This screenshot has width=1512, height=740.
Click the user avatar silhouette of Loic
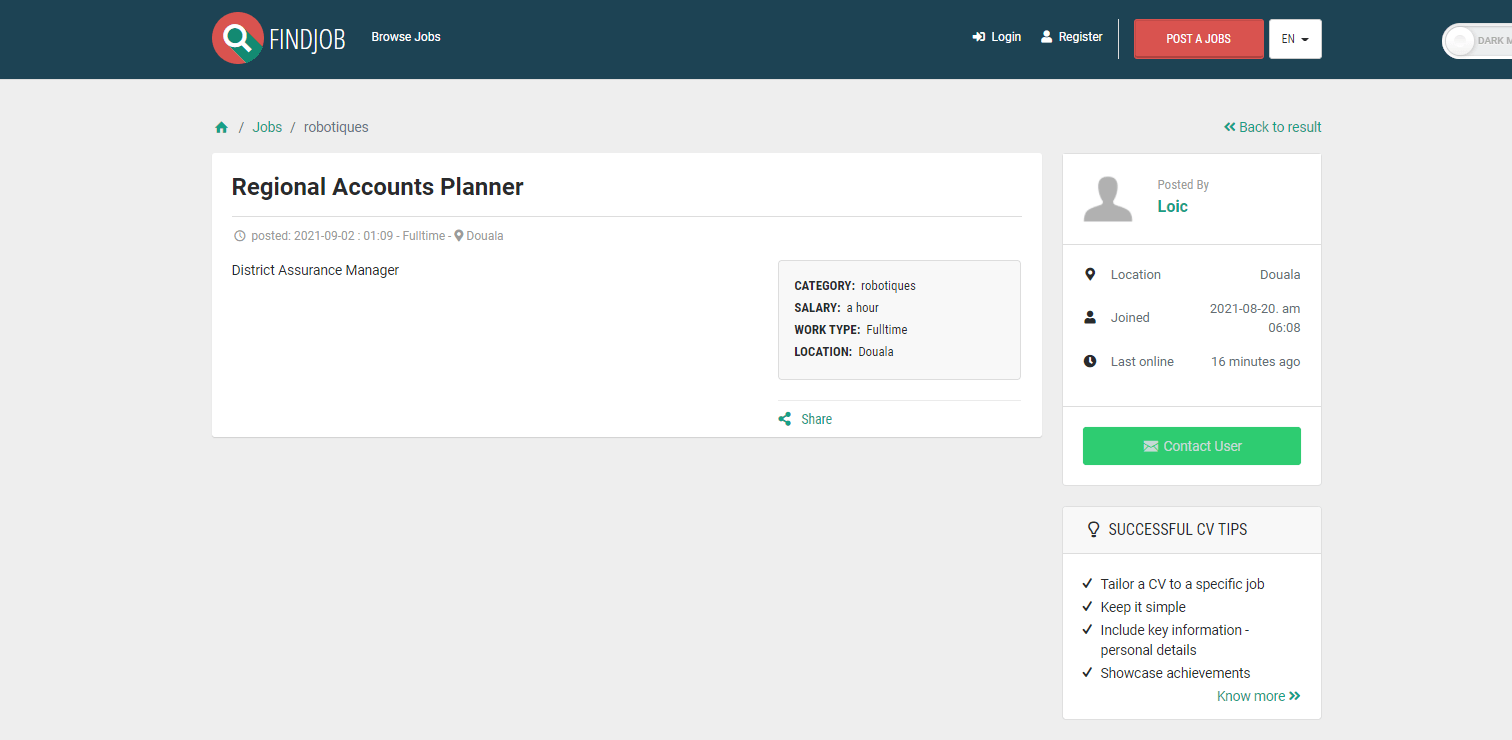tap(1108, 199)
